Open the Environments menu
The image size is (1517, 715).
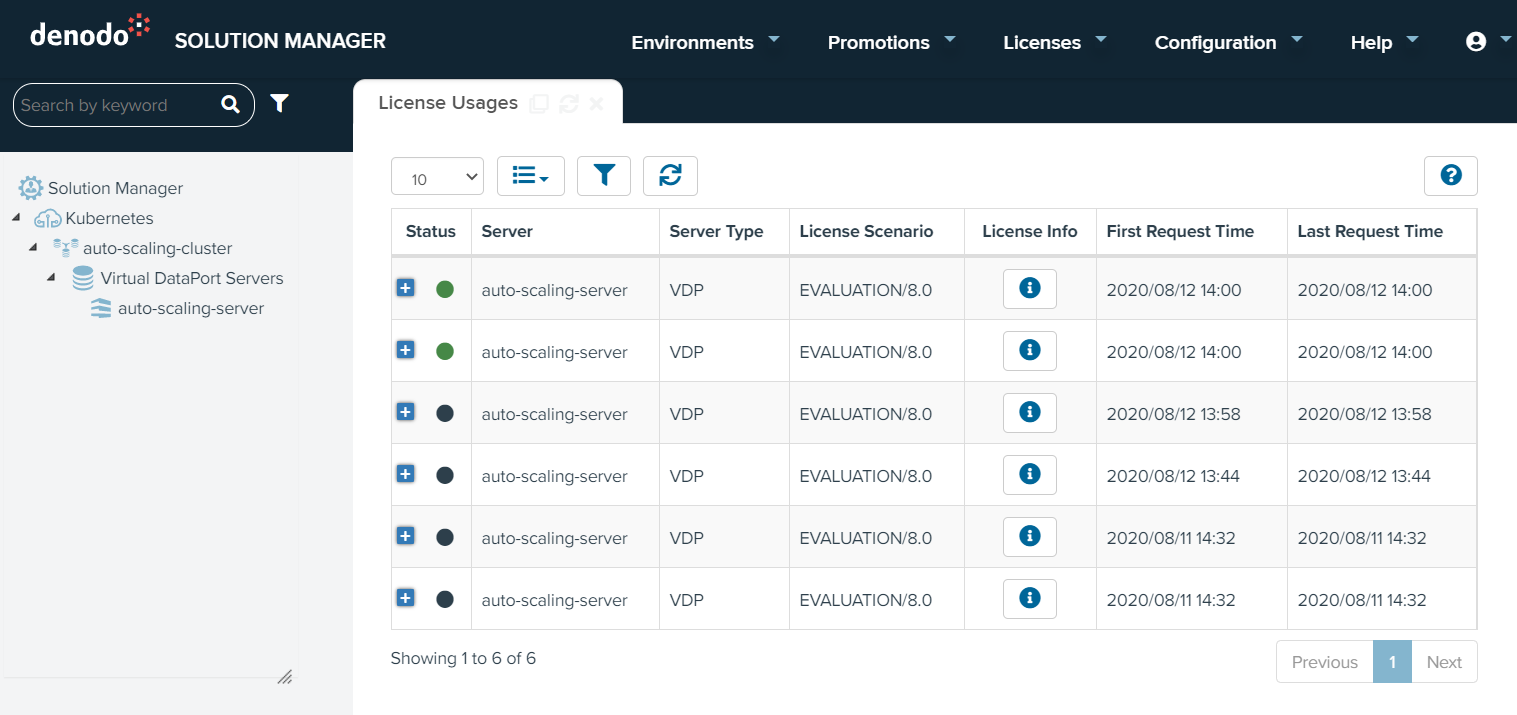click(x=705, y=42)
